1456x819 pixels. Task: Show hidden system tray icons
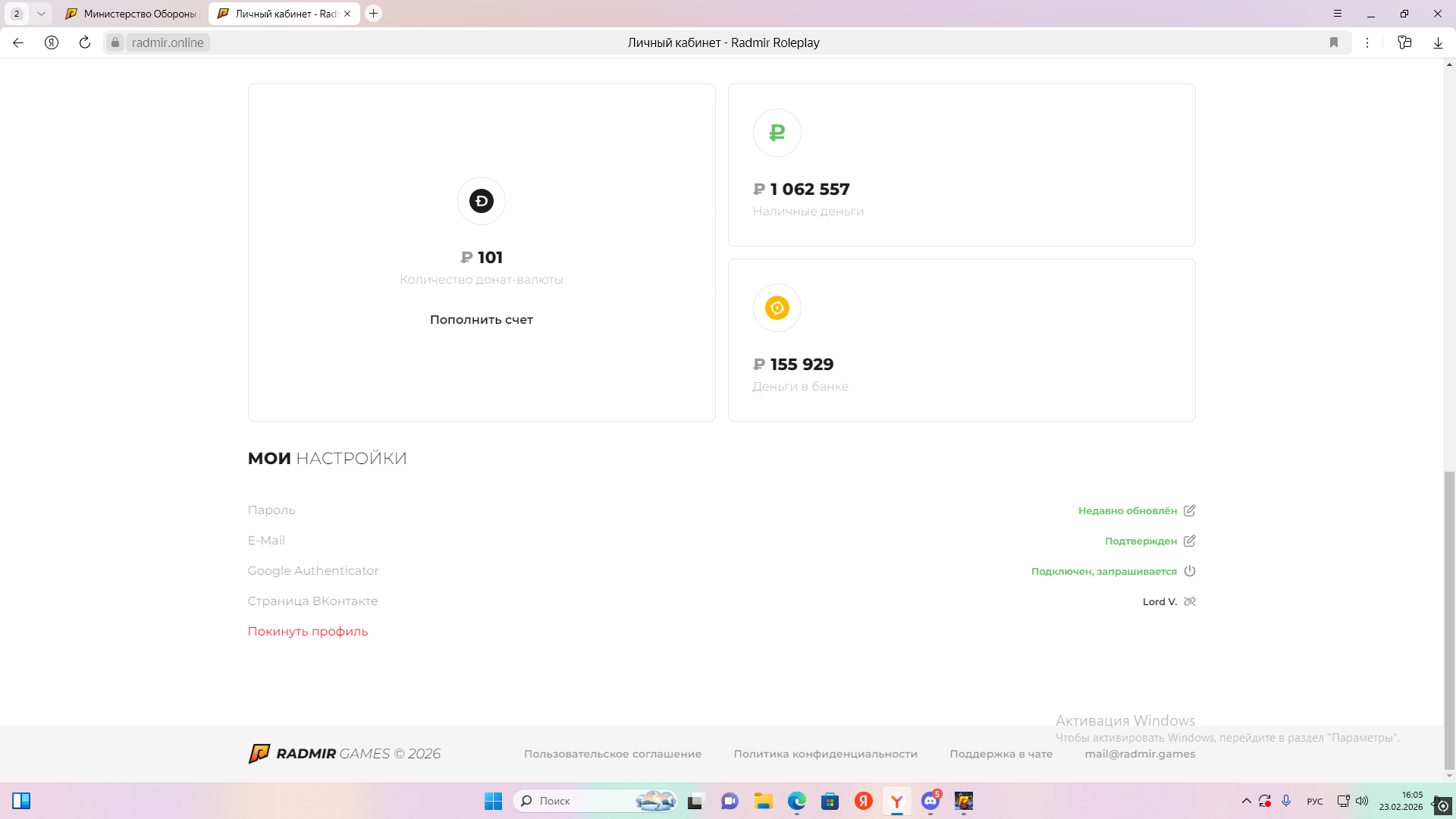[x=1246, y=801]
